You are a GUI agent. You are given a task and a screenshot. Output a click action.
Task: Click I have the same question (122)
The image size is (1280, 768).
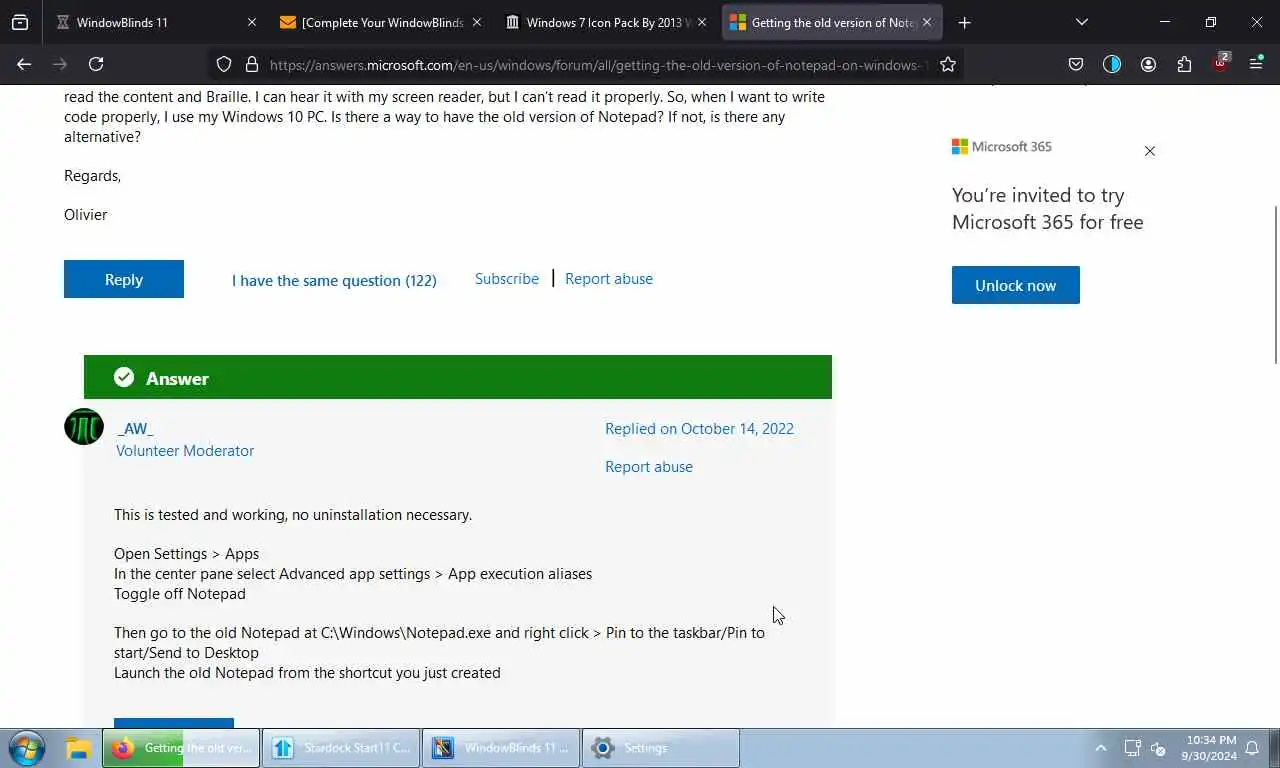click(x=334, y=280)
